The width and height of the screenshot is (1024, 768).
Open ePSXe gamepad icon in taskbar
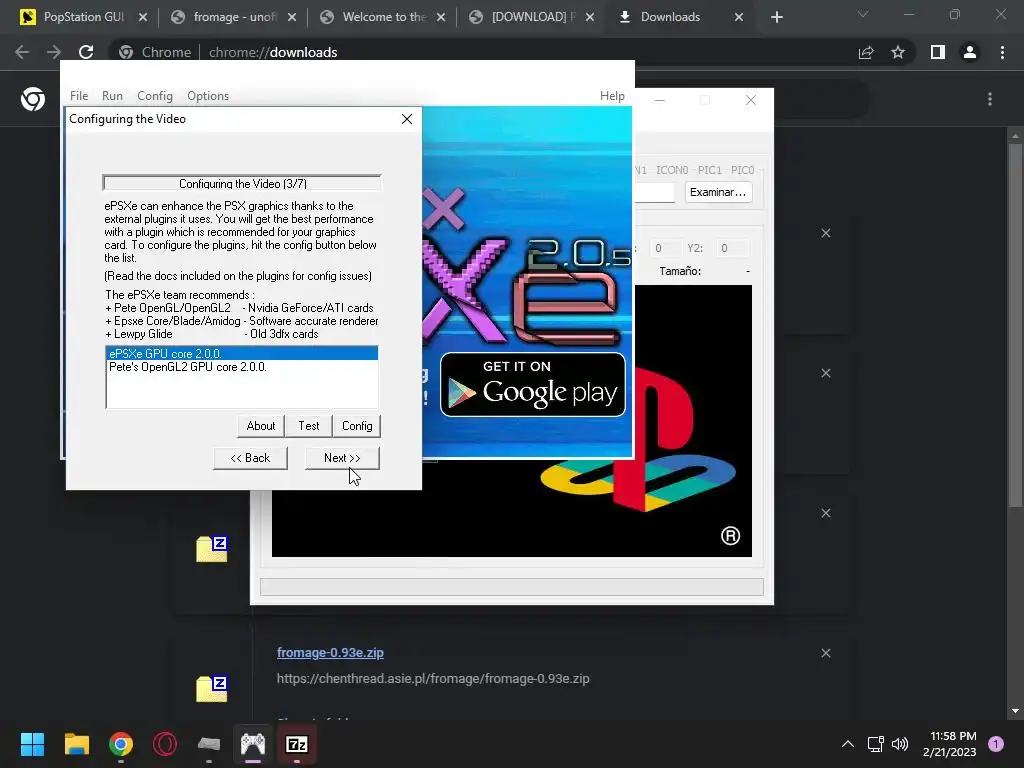click(253, 744)
